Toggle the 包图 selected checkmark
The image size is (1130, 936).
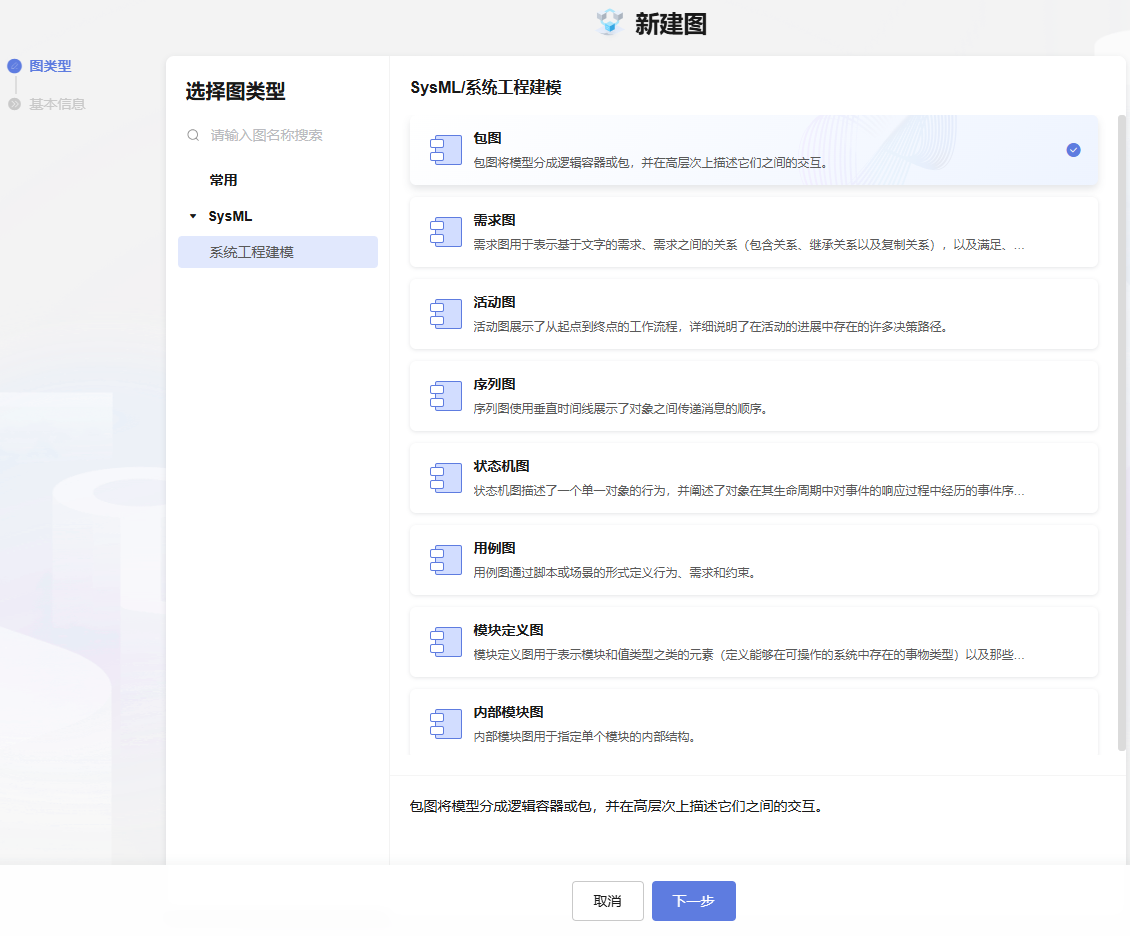1073,150
